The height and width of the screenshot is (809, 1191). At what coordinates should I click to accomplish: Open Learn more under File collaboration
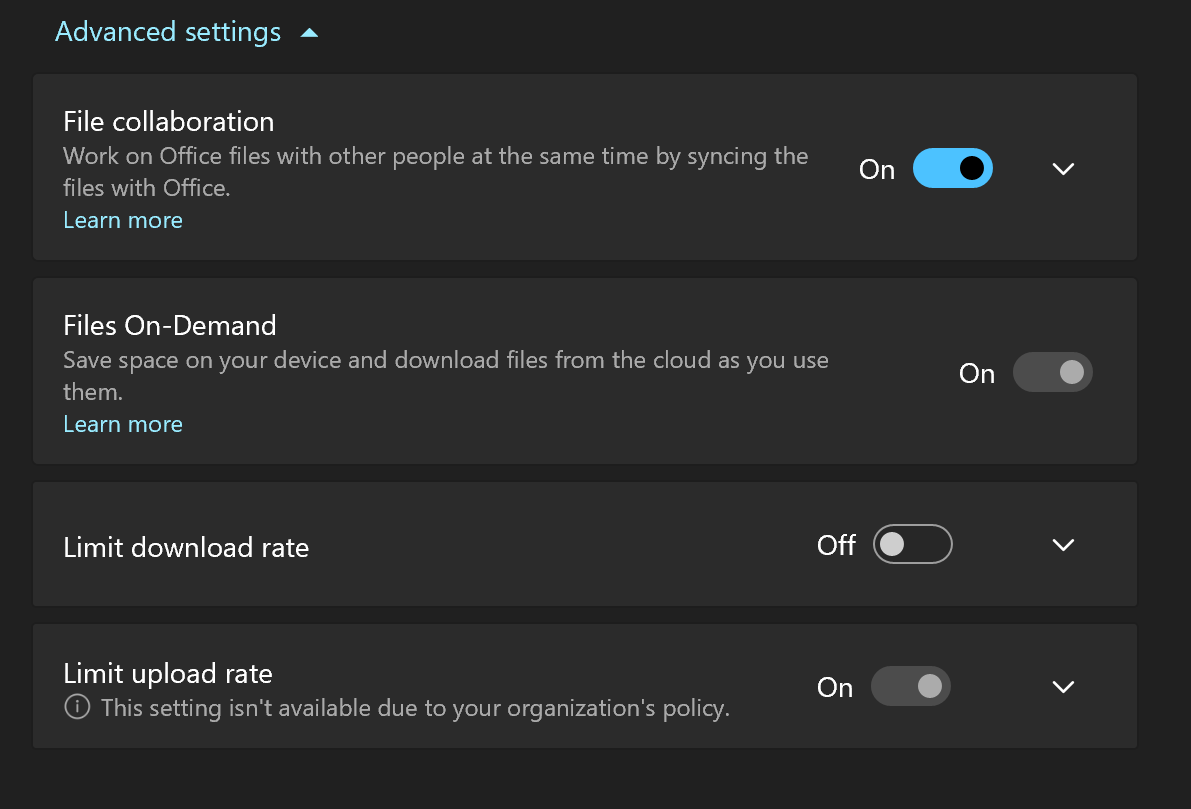pos(123,220)
